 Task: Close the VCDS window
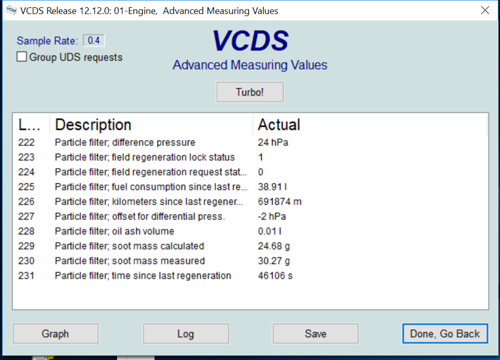pyautogui.click(x=485, y=10)
